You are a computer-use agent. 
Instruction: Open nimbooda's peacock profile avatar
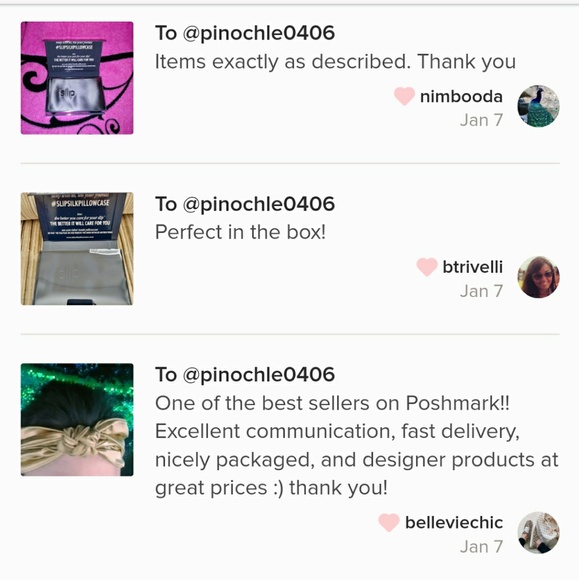[x=538, y=106]
